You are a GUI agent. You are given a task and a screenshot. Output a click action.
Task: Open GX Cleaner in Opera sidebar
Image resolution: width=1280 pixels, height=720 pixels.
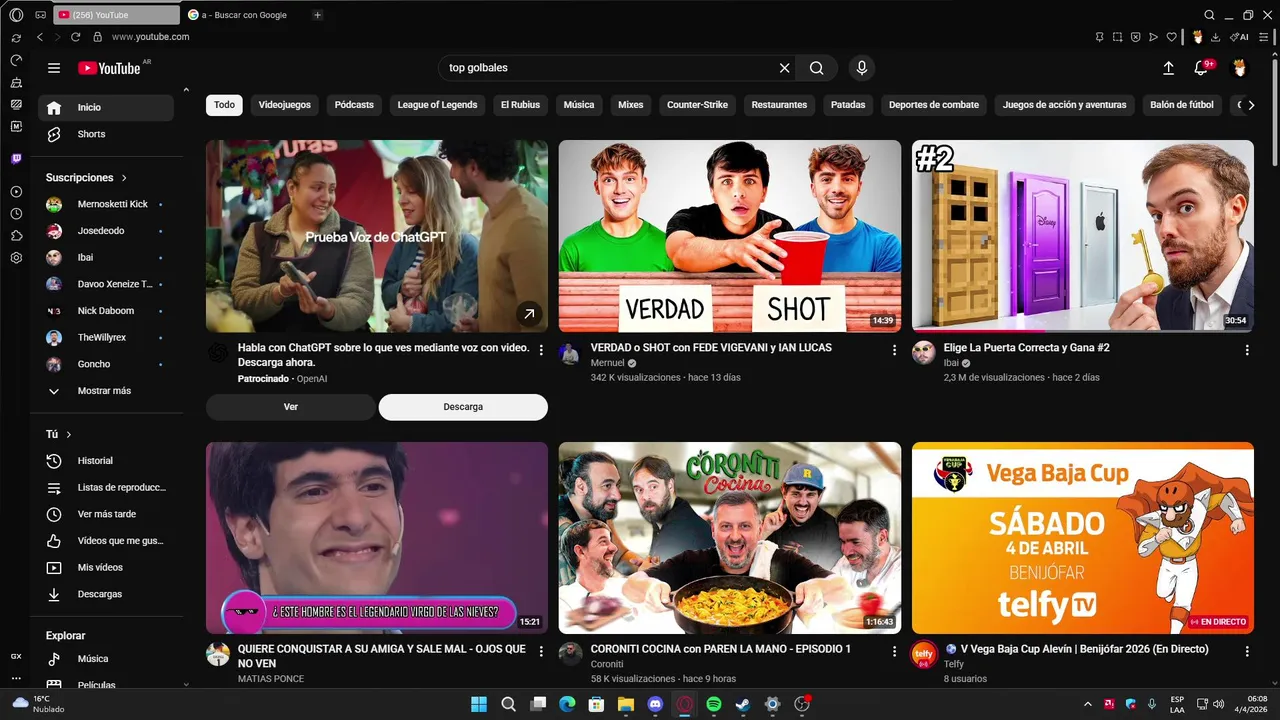16,82
